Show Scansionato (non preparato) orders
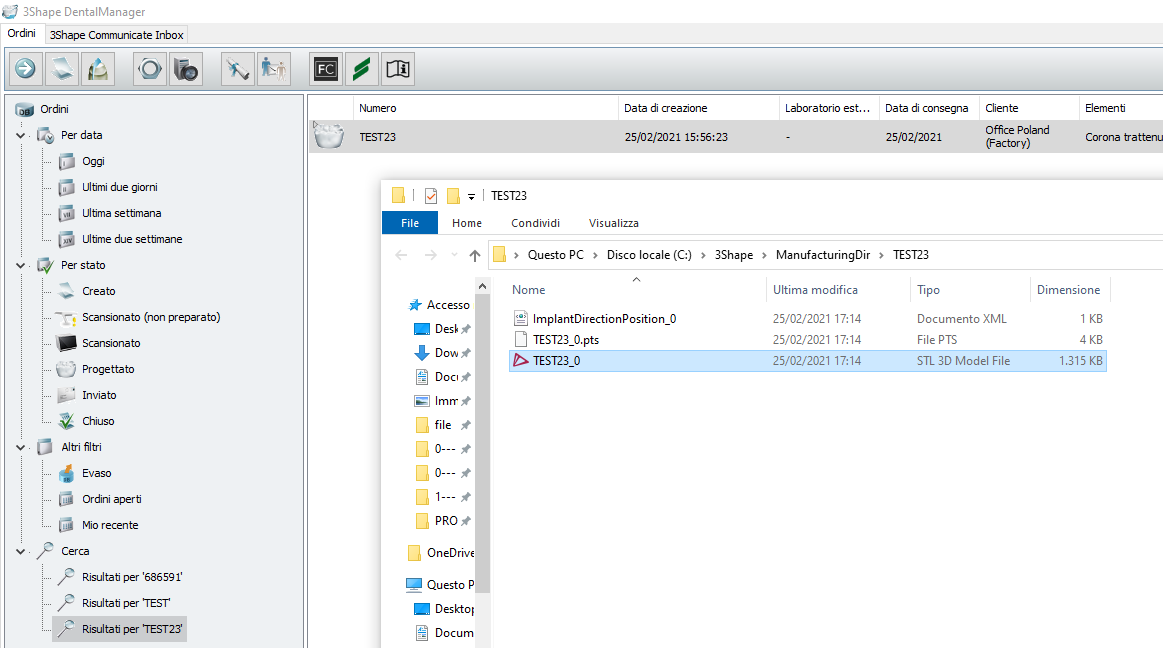The image size is (1163, 648). [x=151, y=317]
